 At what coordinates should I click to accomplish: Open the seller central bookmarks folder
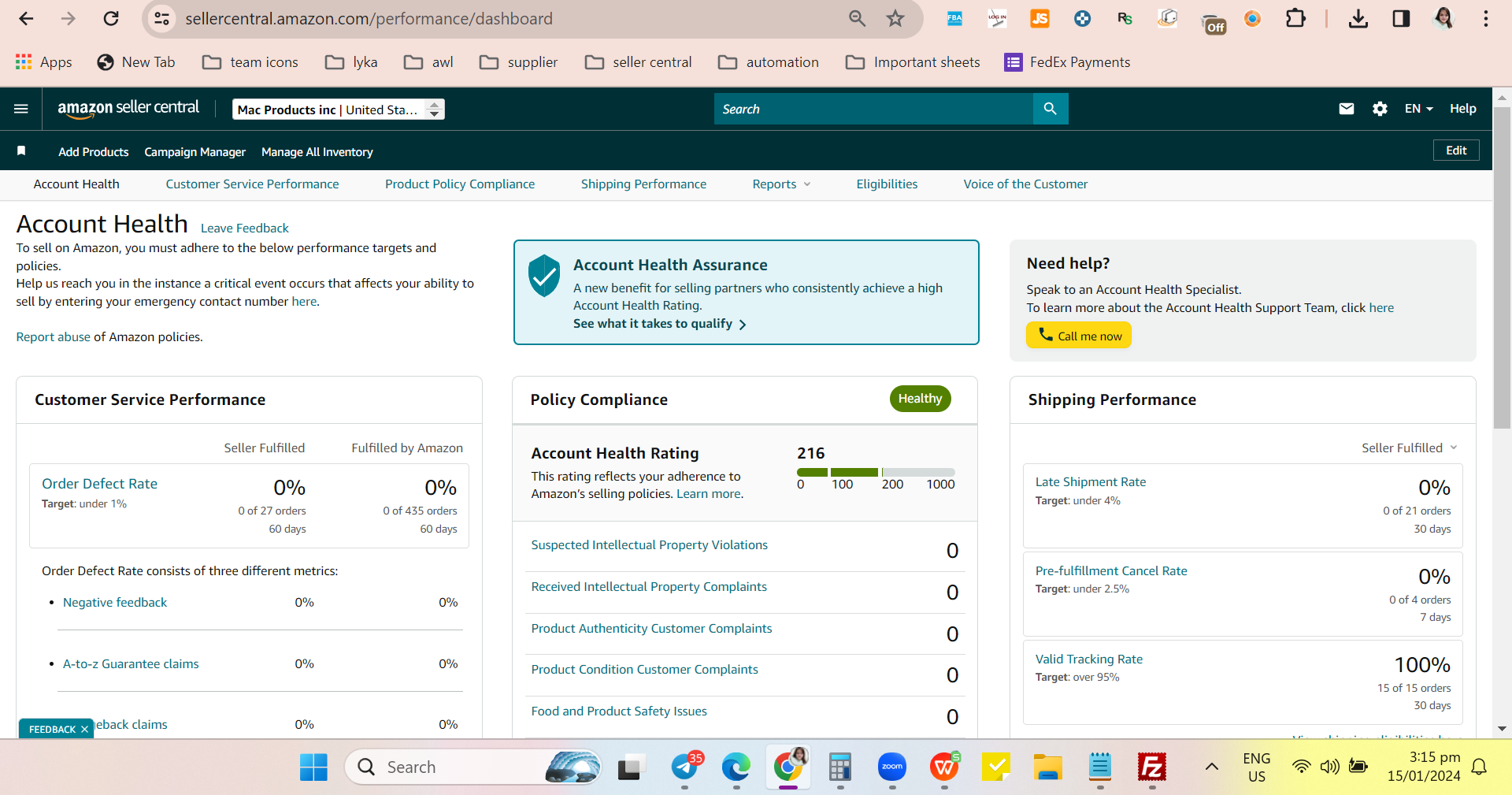pyautogui.click(x=638, y=62)
